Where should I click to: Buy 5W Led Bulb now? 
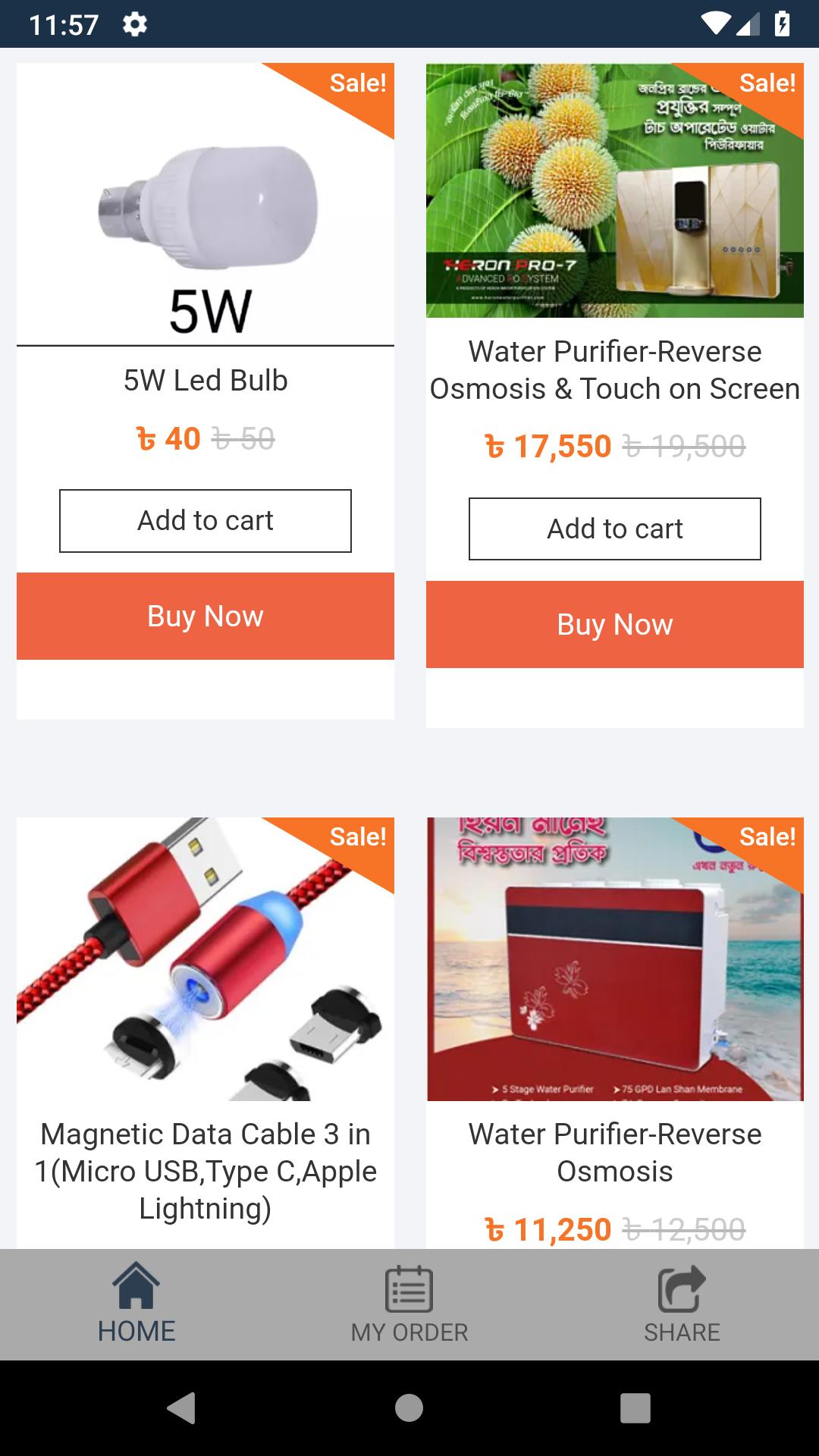[x=206, y=617]
